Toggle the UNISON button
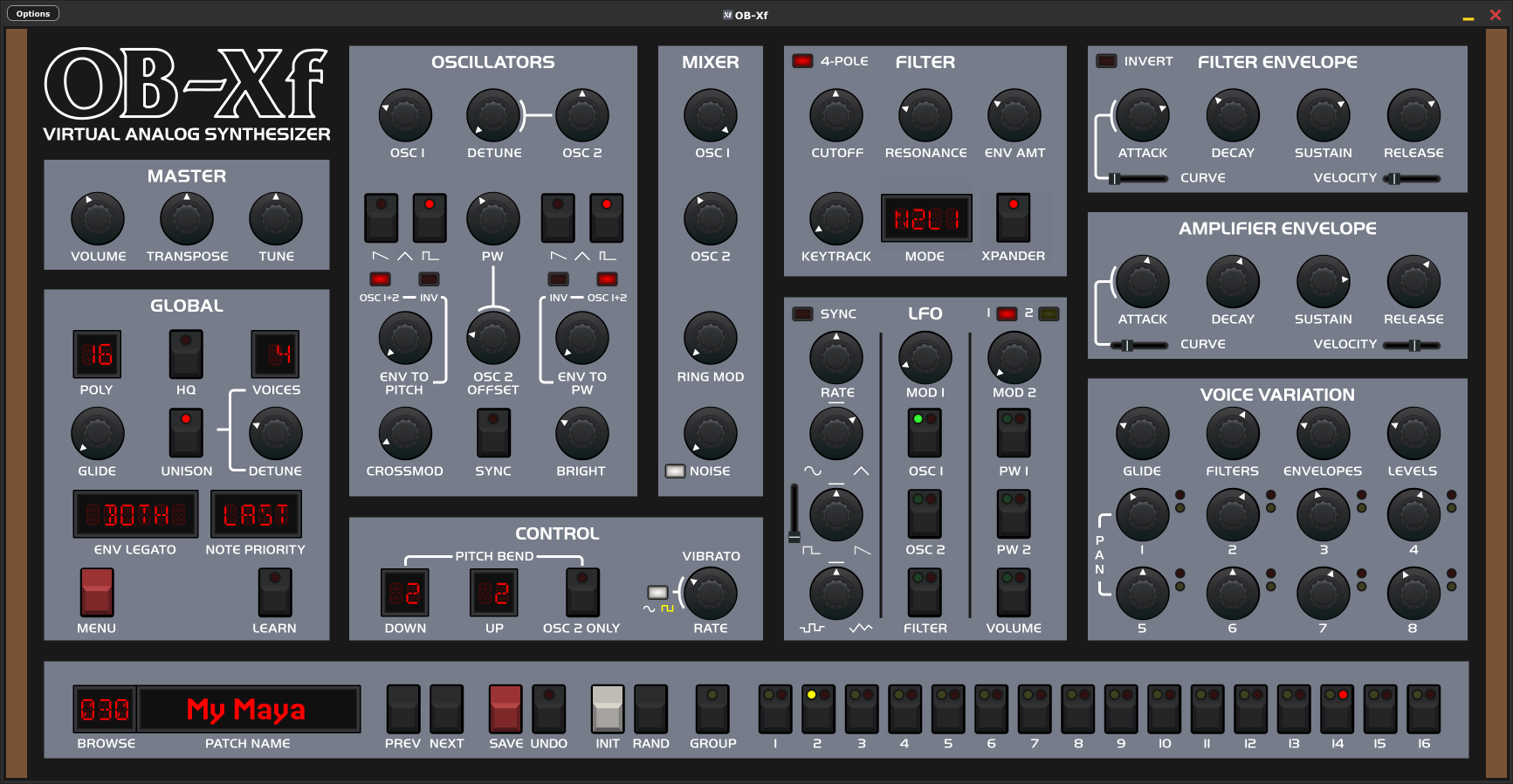1513x784 pixels. click(x=186, y=433)
